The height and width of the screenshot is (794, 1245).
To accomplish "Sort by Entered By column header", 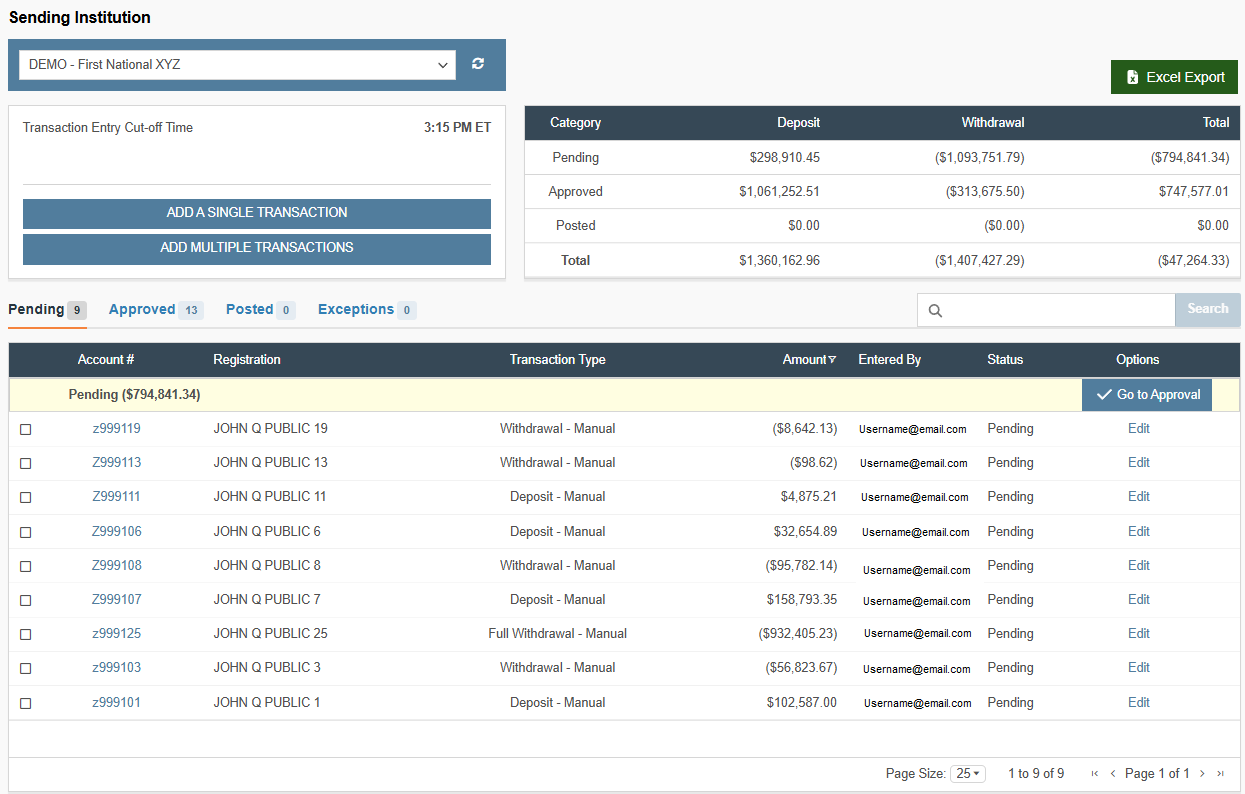I will pos(890,360).
